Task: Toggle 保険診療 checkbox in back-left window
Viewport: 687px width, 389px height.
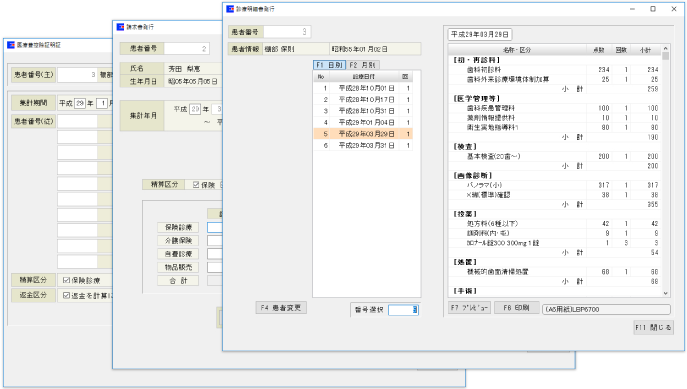Action: pyautogui.click(x=66, y=280)
